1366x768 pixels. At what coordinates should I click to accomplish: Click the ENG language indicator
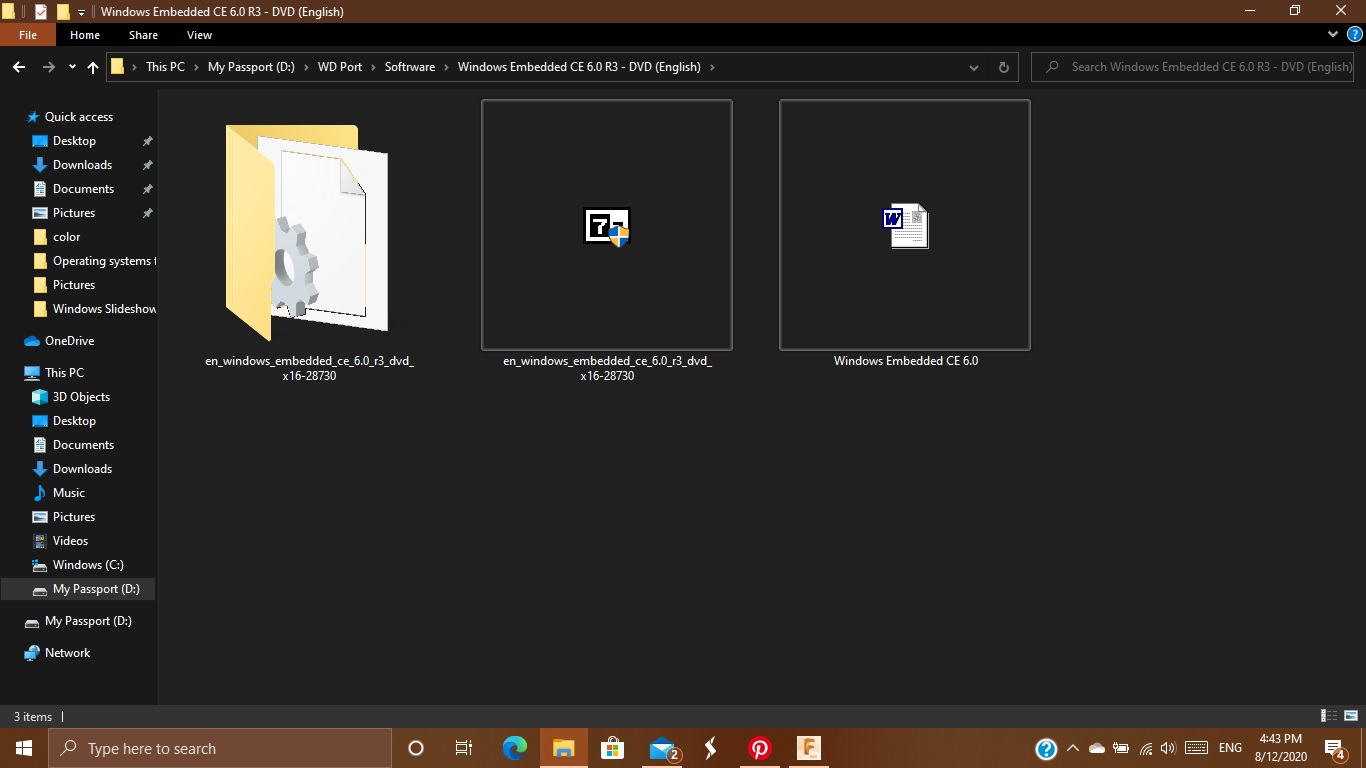(1231, 748)
